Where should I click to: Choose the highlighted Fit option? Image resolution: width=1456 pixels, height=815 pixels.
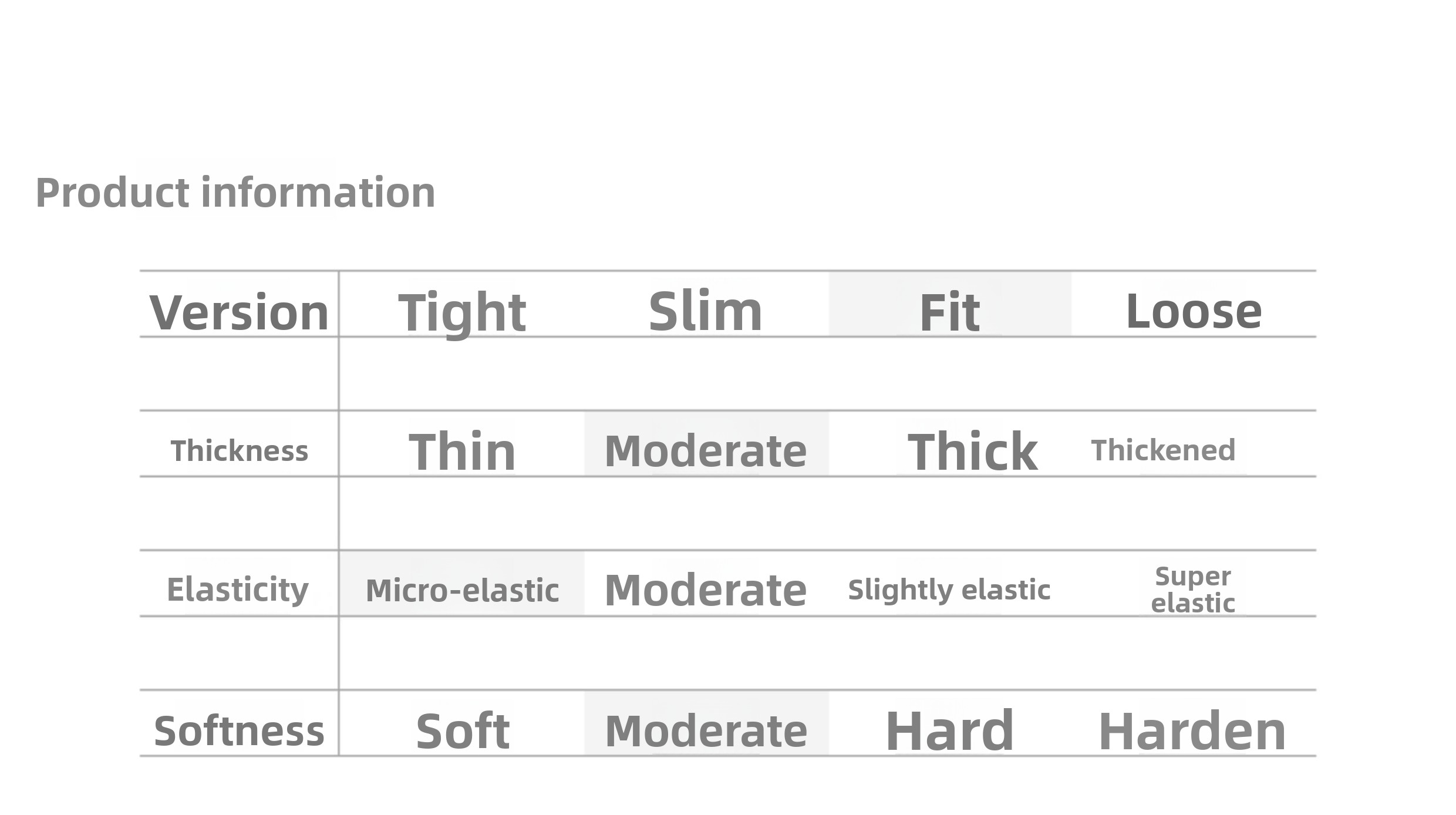point(949,312)
